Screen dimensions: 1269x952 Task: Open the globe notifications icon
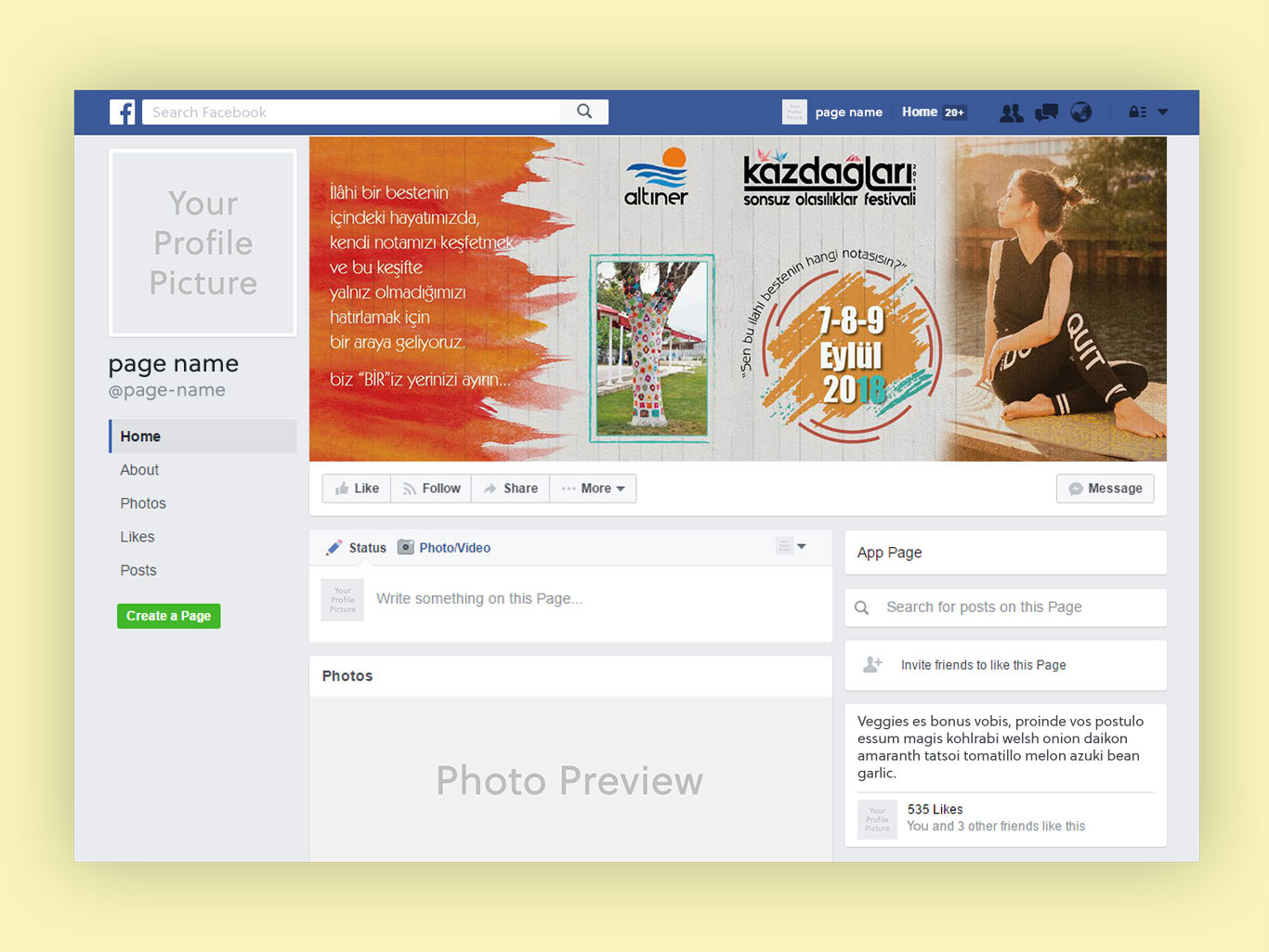point(1081,112)
